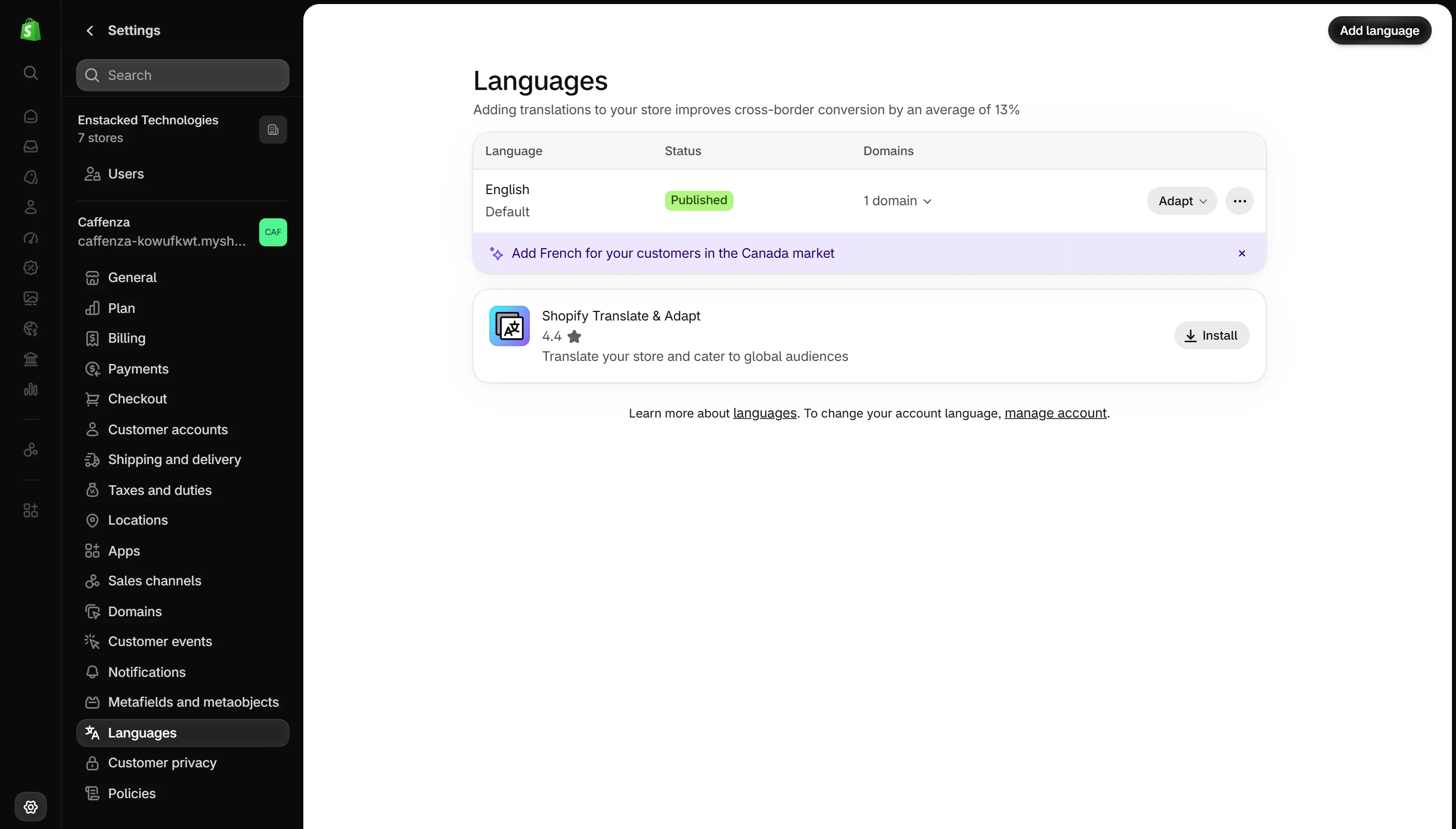The height and width of the screenshot is (829, 1456).
Task: Open Checkout settings
Action: (x=183, y=398)
